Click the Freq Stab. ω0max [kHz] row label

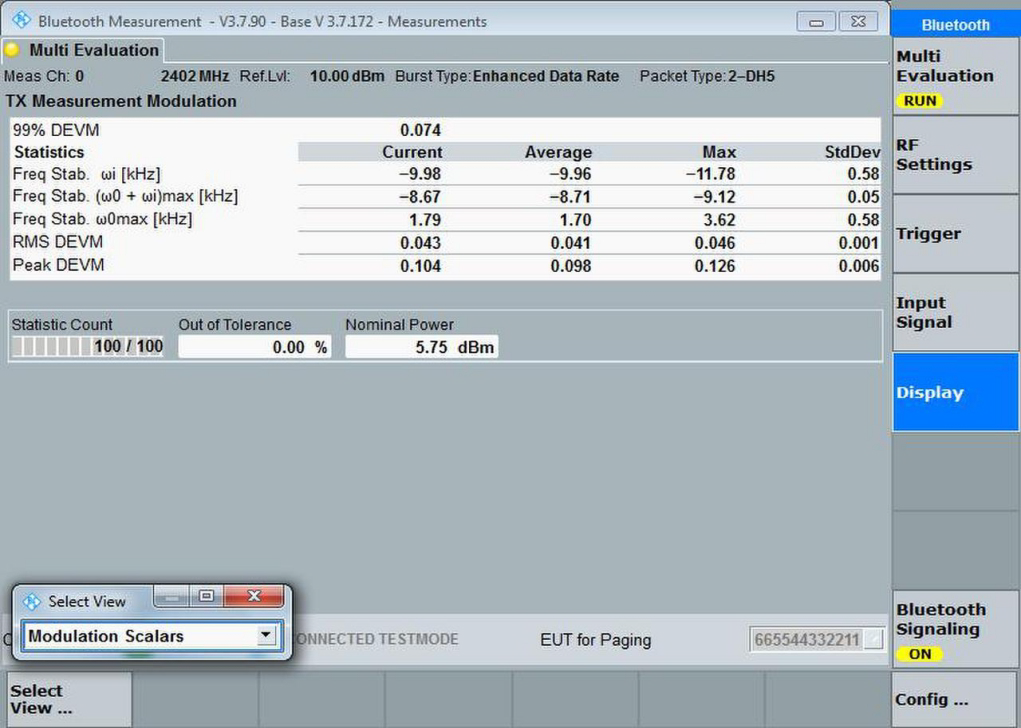102,219
